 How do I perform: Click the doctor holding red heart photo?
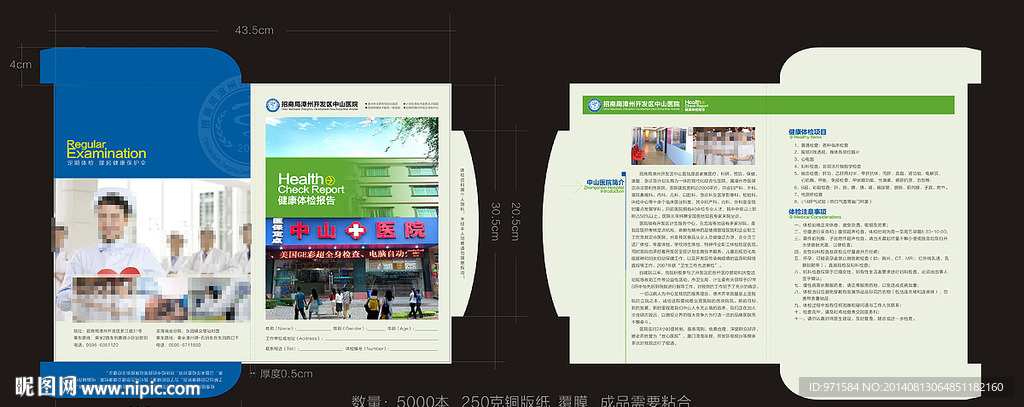[x=153, y=250]
